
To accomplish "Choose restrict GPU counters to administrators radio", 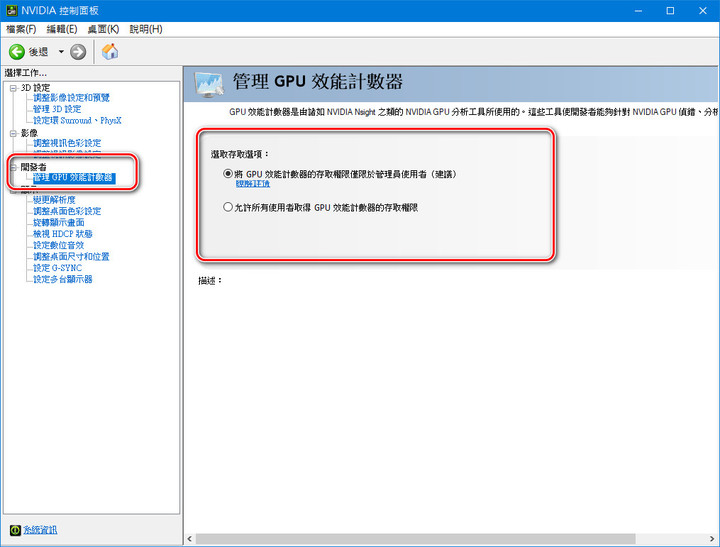I will click(228, 174).
